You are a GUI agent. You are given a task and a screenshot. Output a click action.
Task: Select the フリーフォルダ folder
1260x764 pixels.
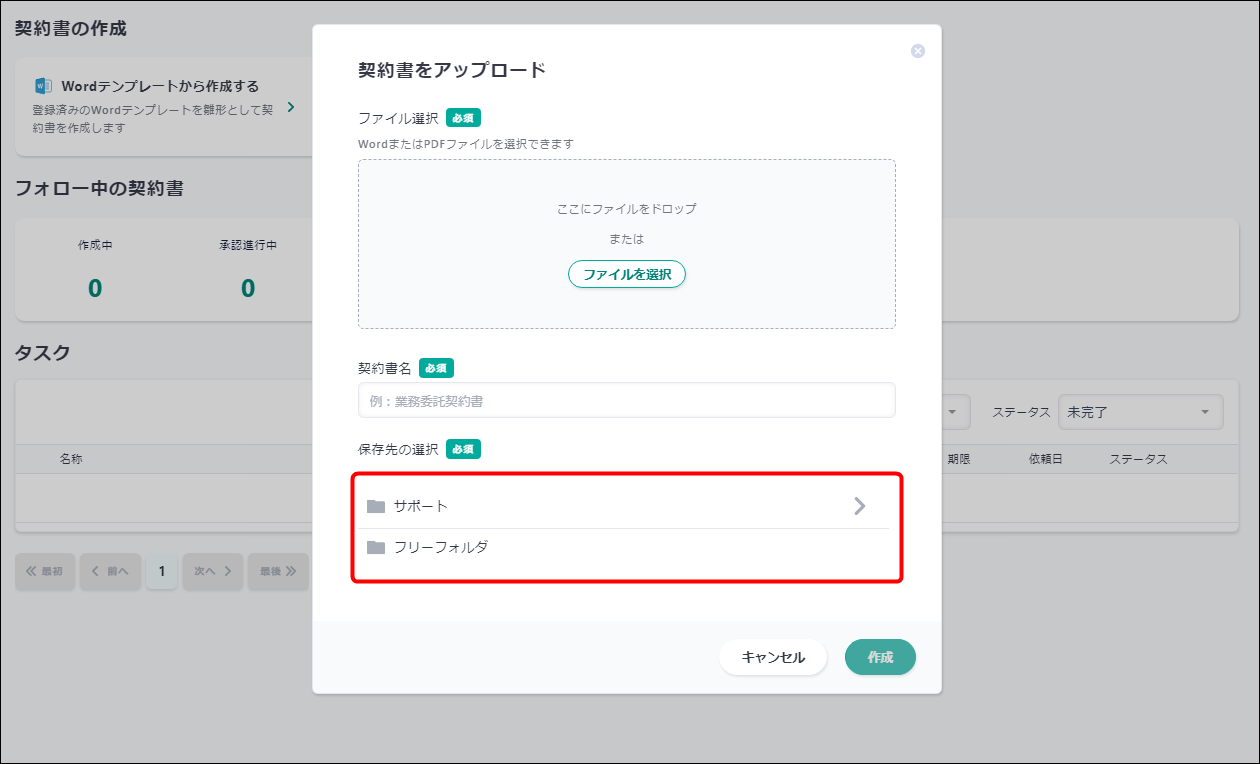(x=441, y=547)
